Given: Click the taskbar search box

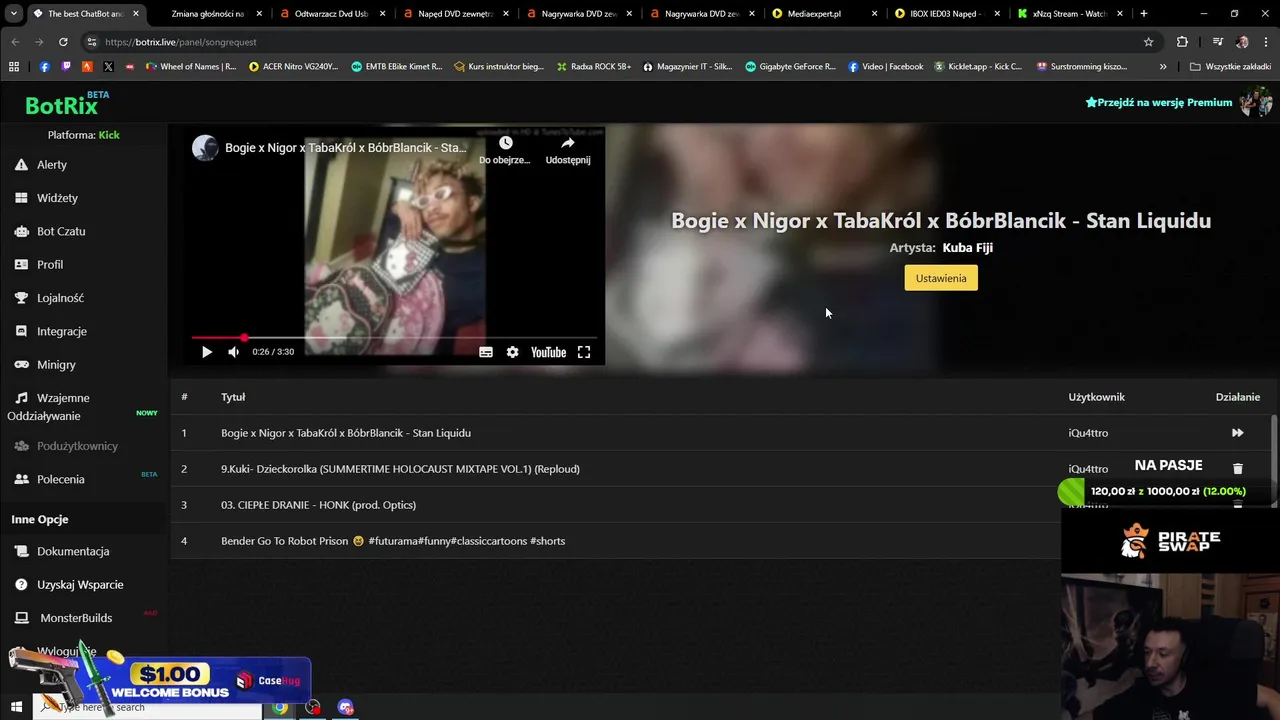Looking at the screenshot, I should point(148,707).
